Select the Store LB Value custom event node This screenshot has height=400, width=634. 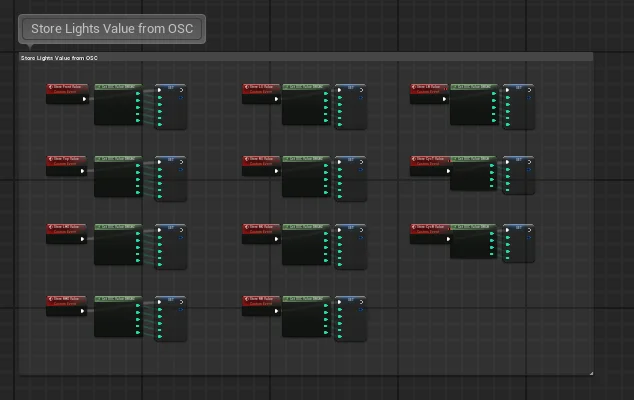[429, 94]
